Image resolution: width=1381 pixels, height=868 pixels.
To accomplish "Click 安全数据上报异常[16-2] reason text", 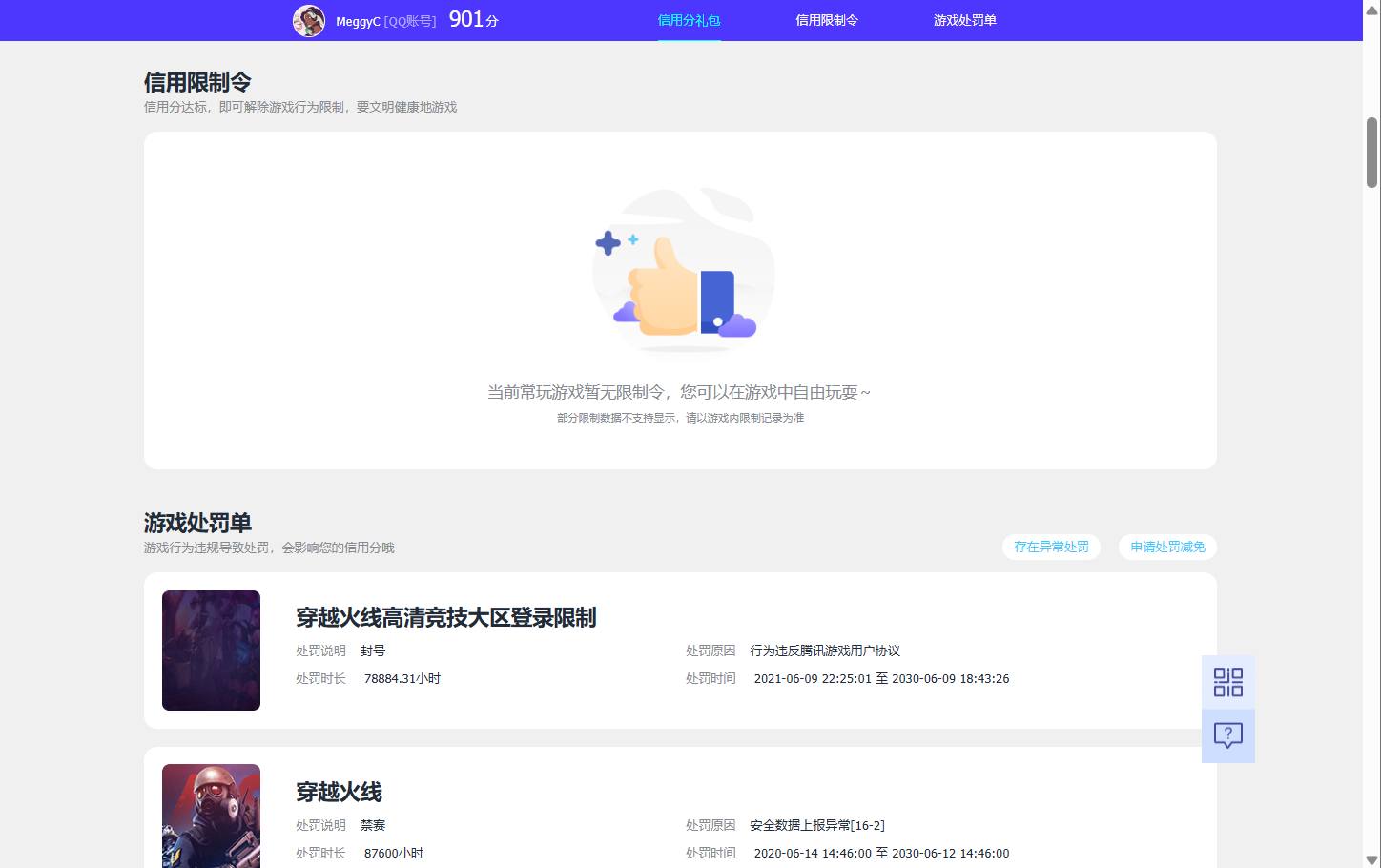I will pyautogui.click(x=817, y=825).
